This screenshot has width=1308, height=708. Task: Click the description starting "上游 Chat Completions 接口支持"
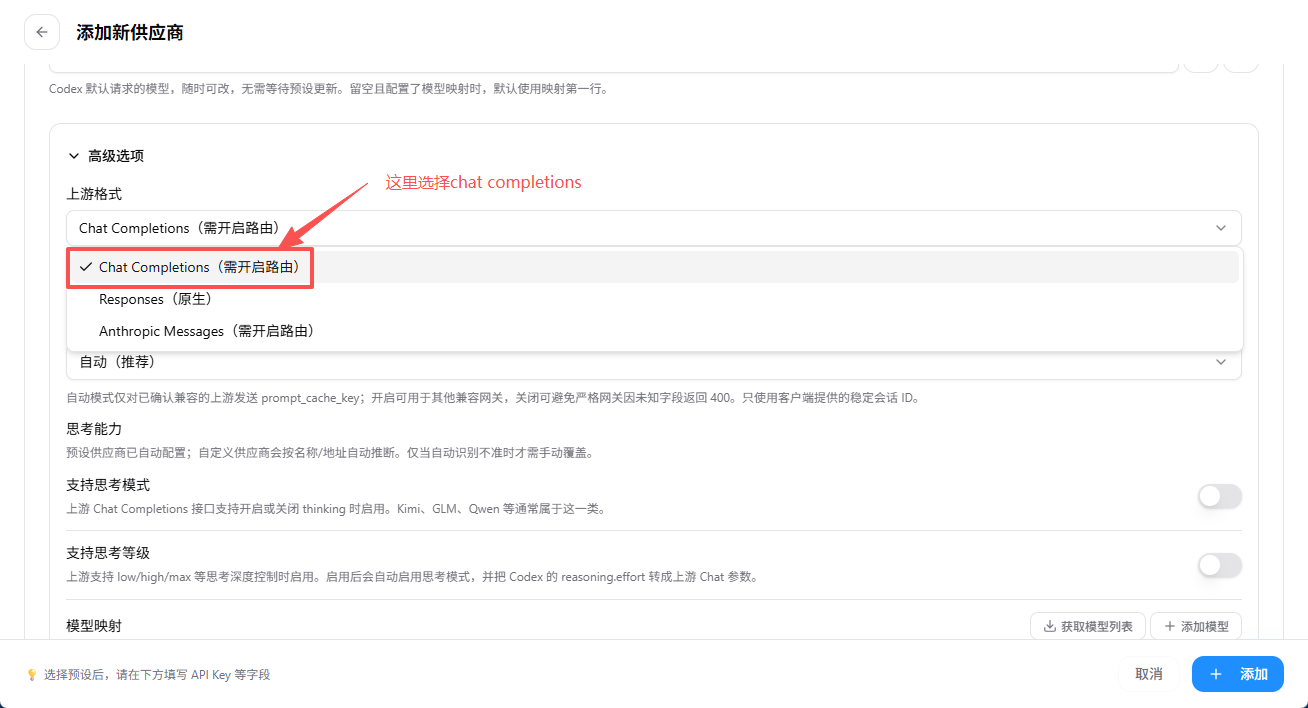336,509
